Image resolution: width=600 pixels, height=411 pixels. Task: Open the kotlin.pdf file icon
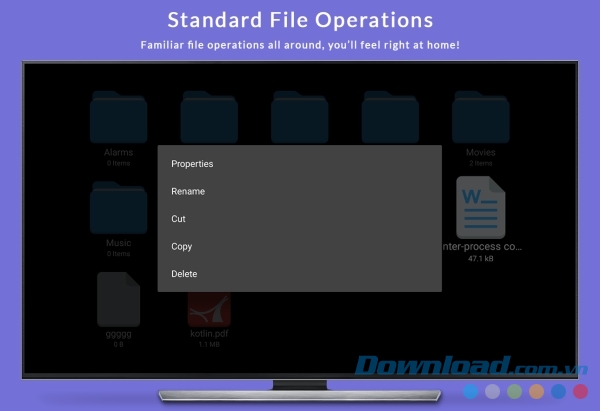[209, 309]
